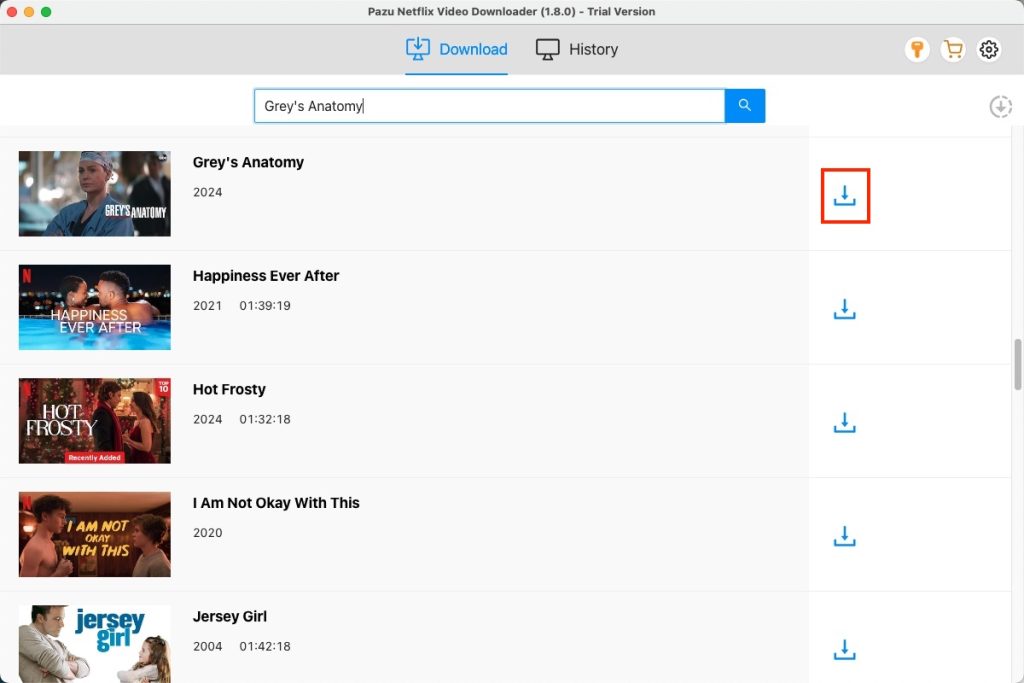Maximize the window with the green button
Screen dimensions: 1024x683
click(x=46, y=12)
